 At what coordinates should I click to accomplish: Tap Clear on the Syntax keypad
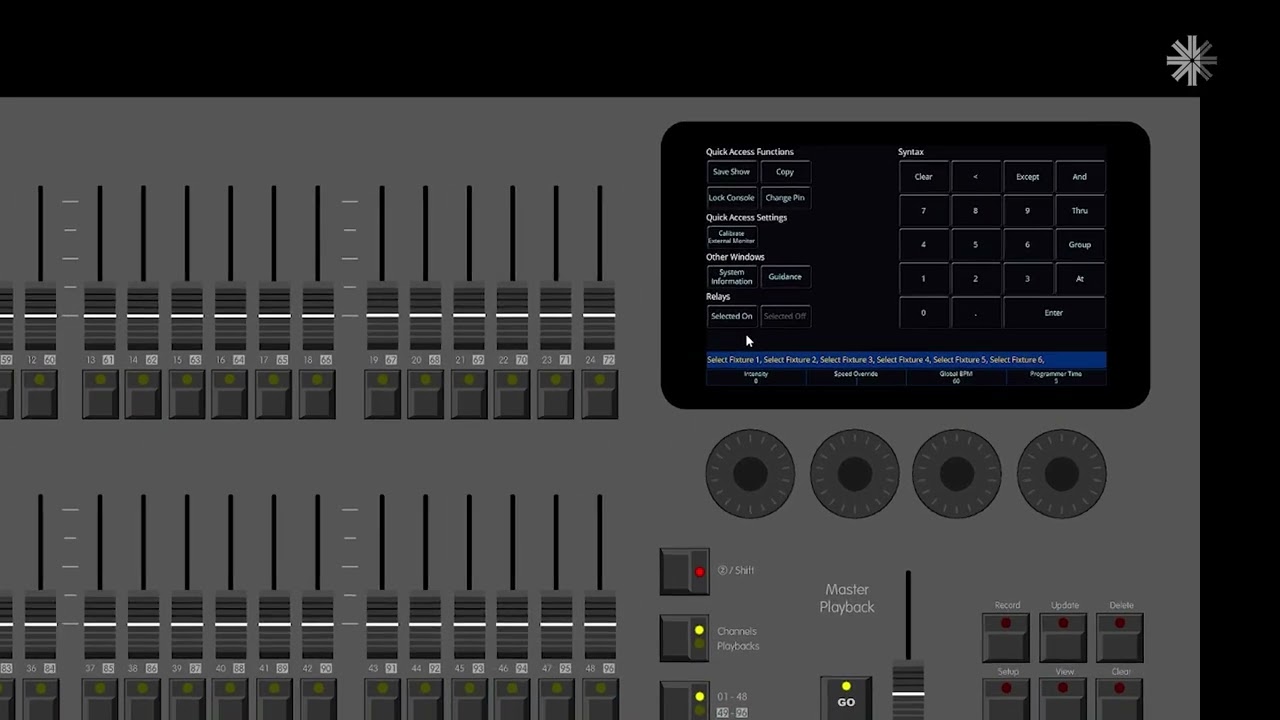tap(923, 177)
